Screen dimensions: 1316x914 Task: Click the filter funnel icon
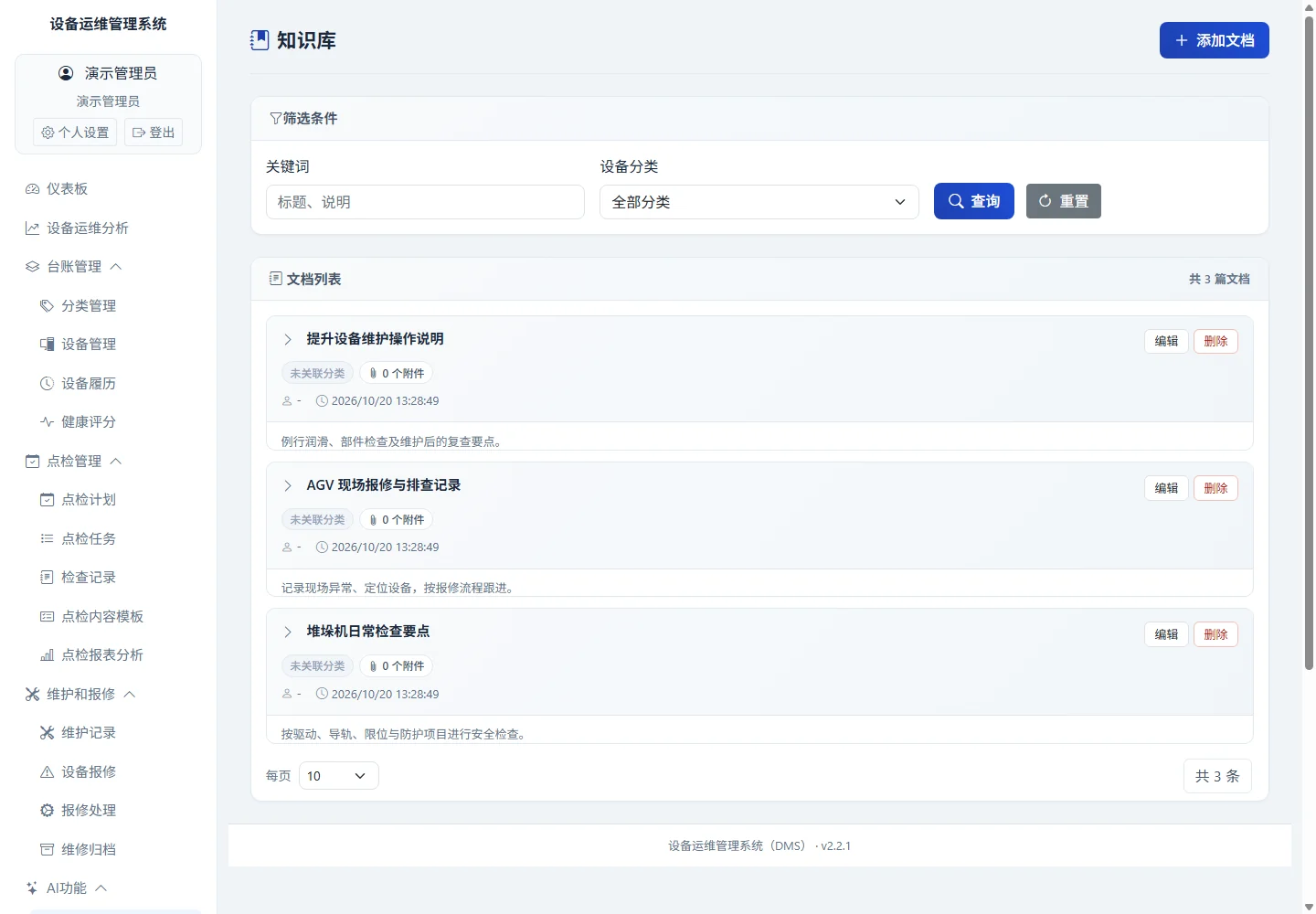[275, 119]
